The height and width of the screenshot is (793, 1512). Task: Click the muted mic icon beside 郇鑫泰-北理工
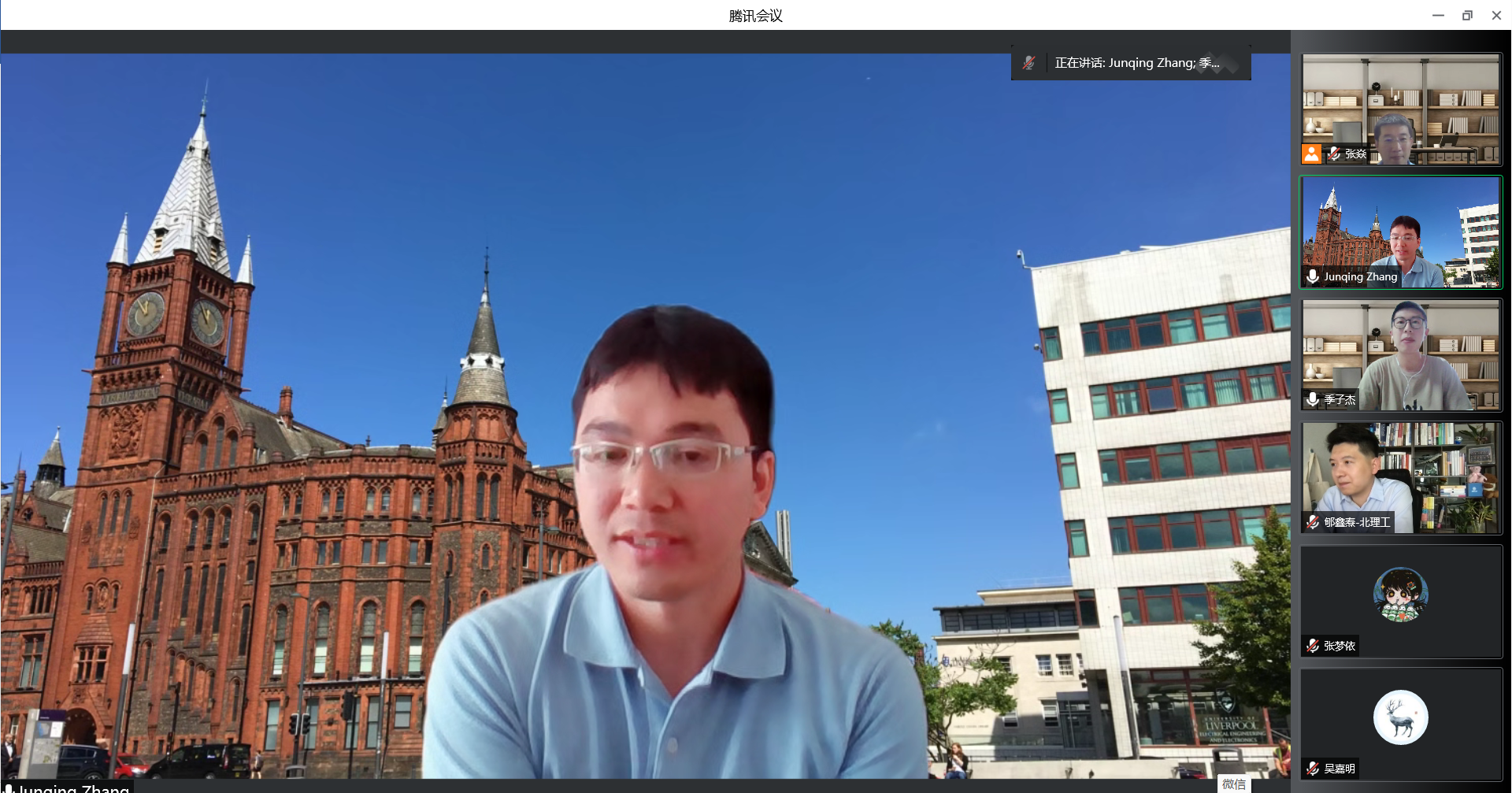click(1313, 522)
